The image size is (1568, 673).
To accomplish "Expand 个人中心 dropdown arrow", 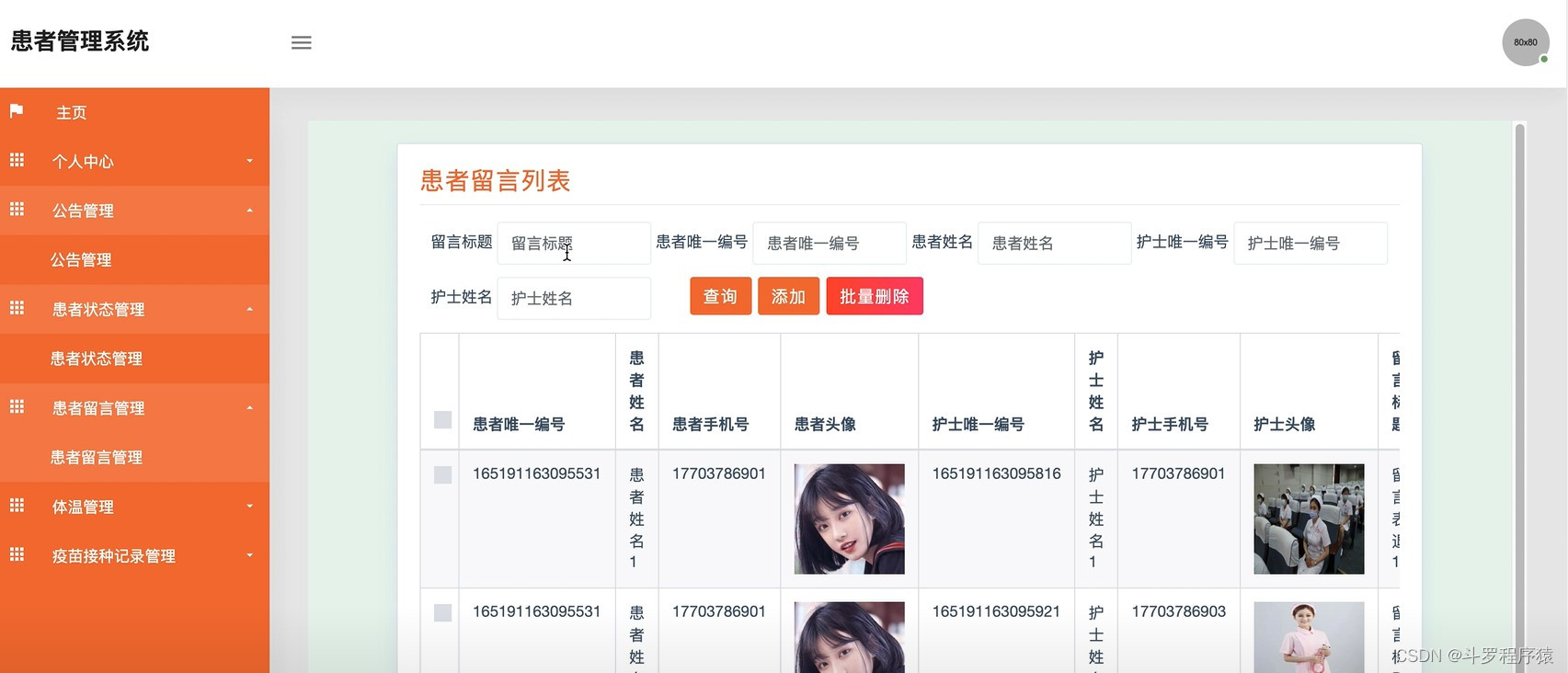I will [x=249, y=161].
